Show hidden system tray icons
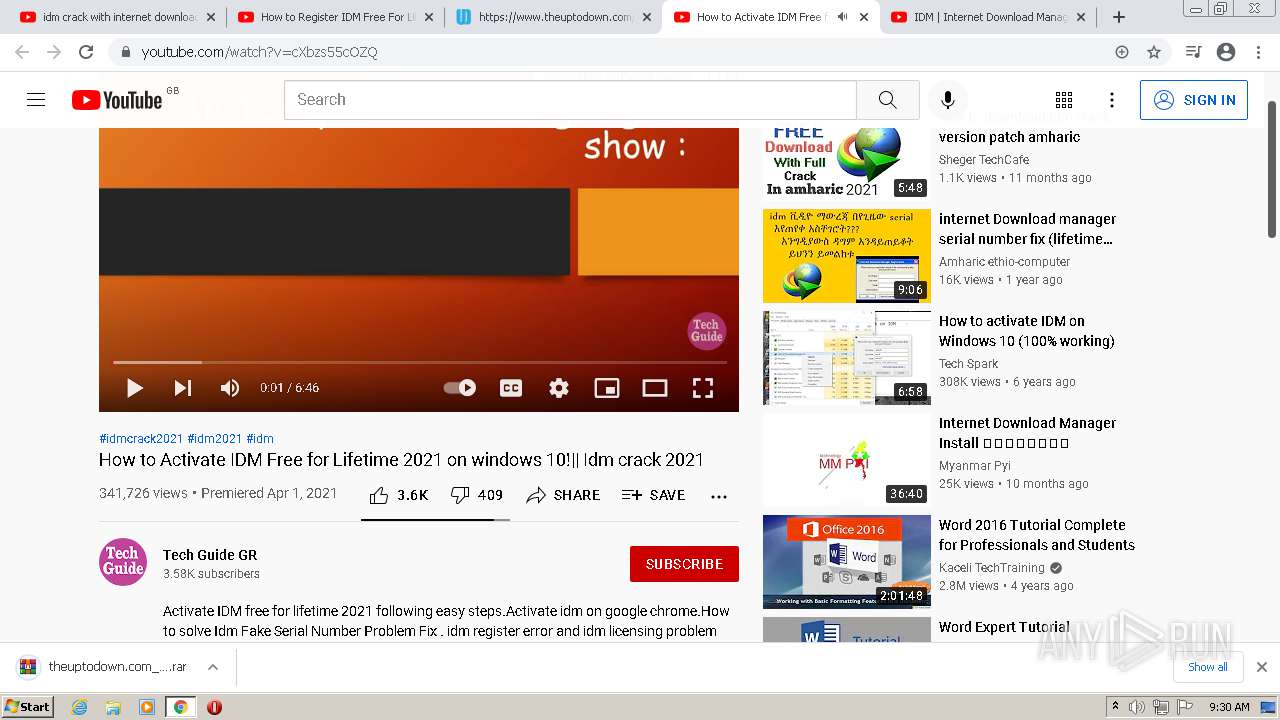This screenshot has width=1280, height=720. tap(1115, 707)
